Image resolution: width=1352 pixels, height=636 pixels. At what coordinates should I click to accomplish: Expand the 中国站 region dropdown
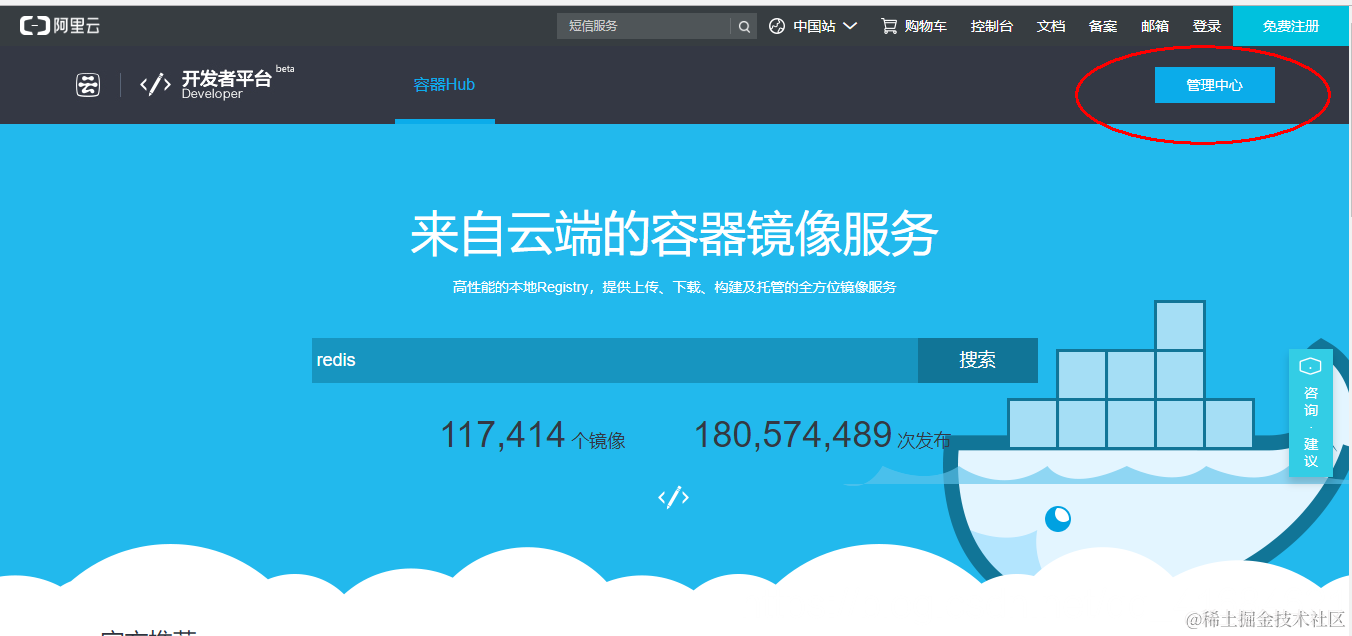click(x=826, y=26)
